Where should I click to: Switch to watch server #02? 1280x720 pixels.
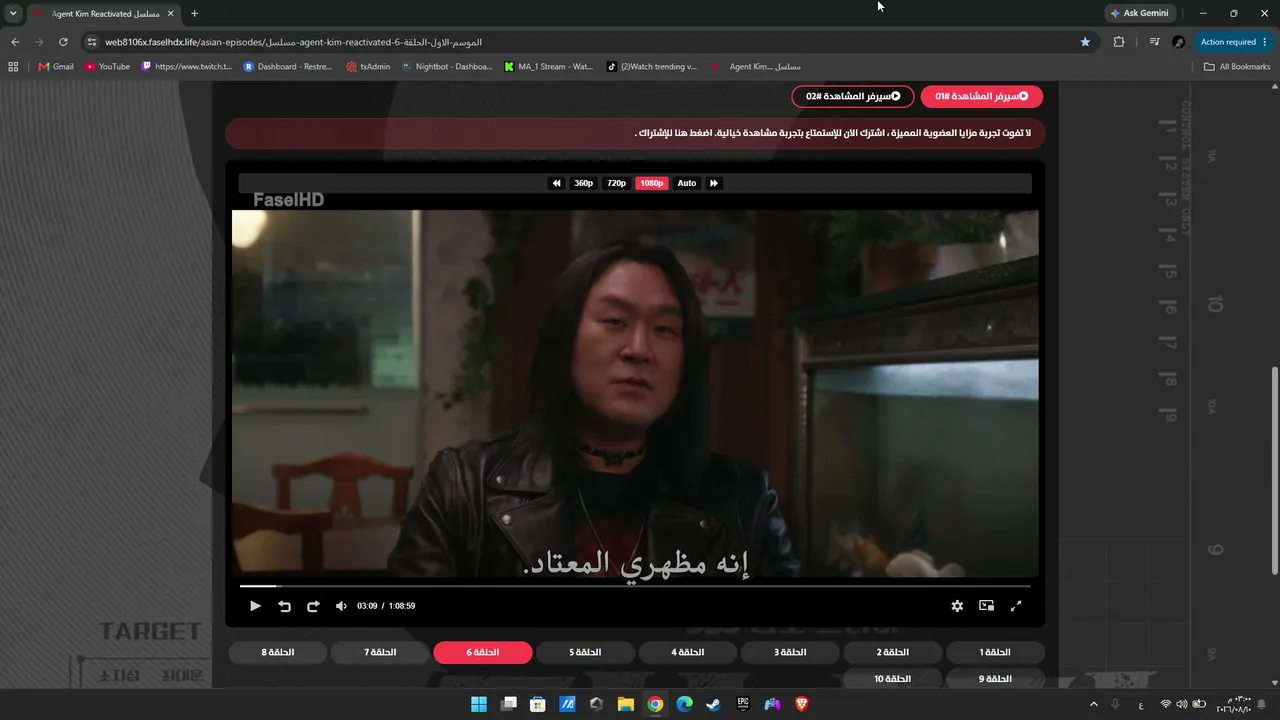[853, 96]
